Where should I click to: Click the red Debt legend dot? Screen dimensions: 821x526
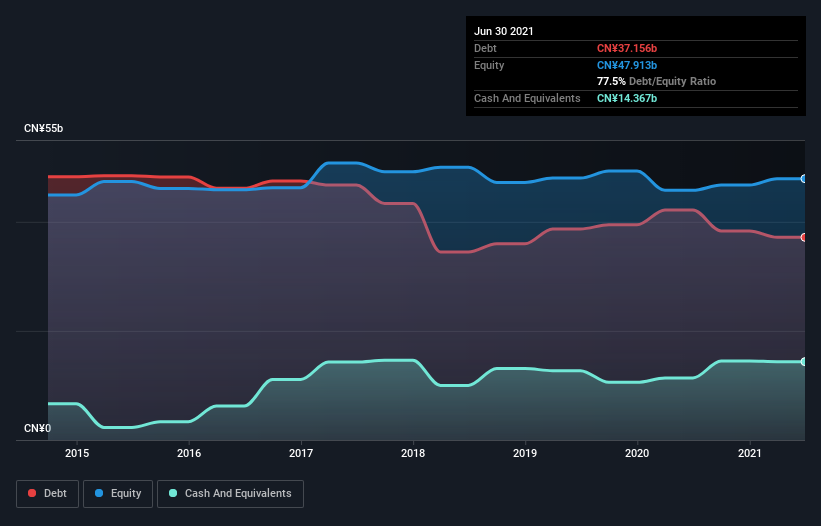point(32,493)
